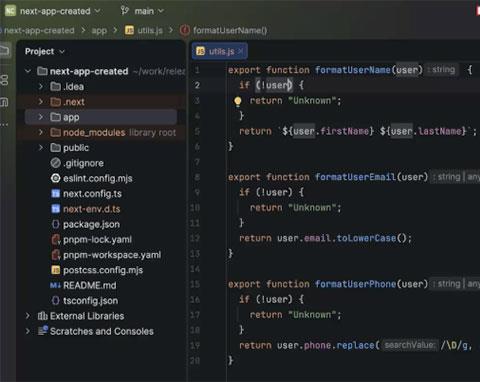Select the utils.js editor tab
480x382 pixels.
[221, 51]
